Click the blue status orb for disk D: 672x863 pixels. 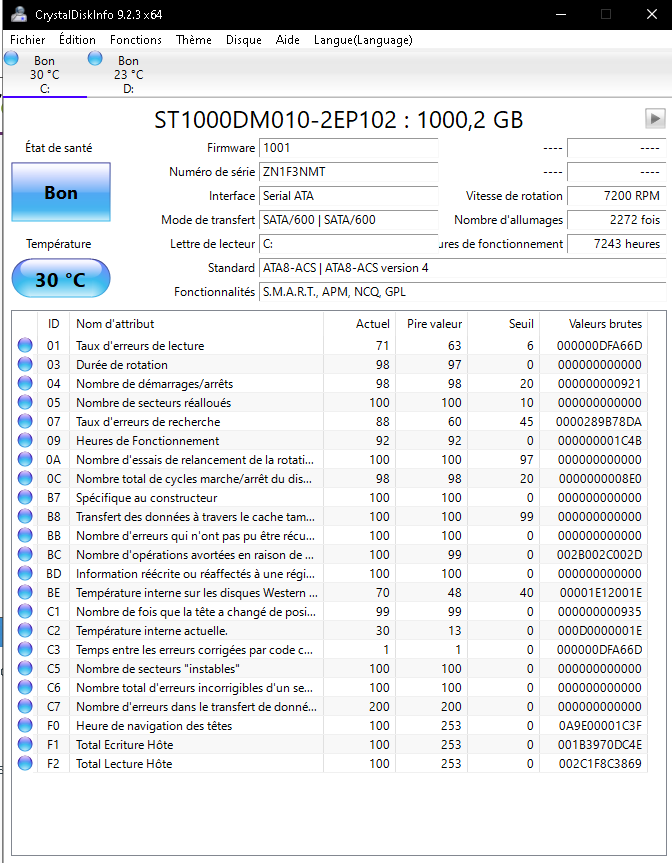[95, 58]
